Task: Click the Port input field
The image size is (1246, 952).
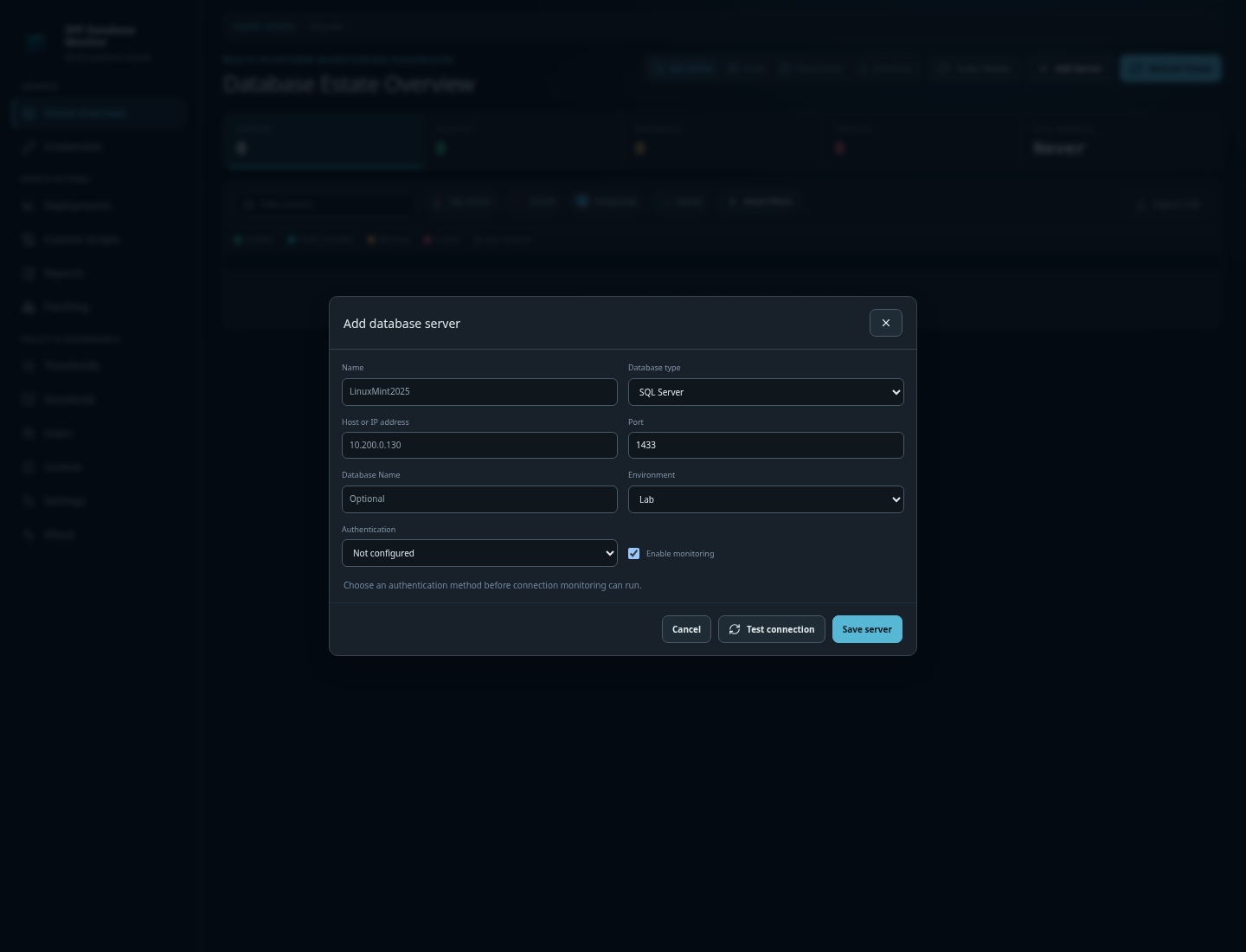Action: point(766,445)
